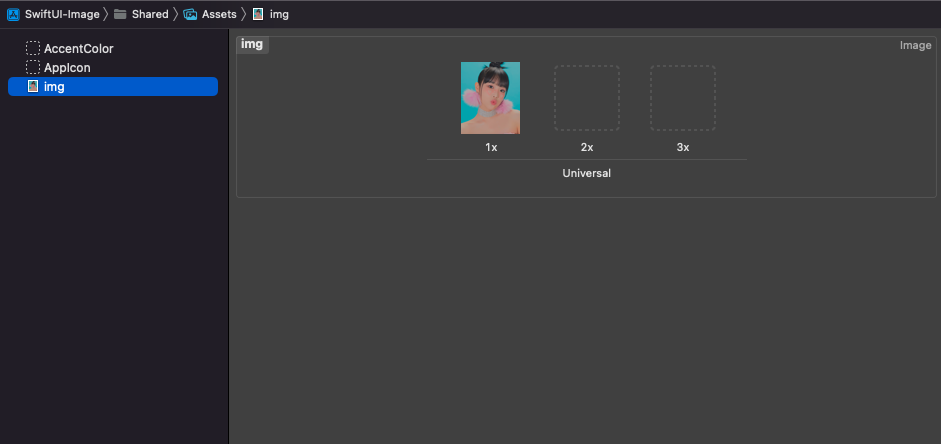941x444 pixels.
Task: Click the img title in the image set header
Action: tap(252, 44)
